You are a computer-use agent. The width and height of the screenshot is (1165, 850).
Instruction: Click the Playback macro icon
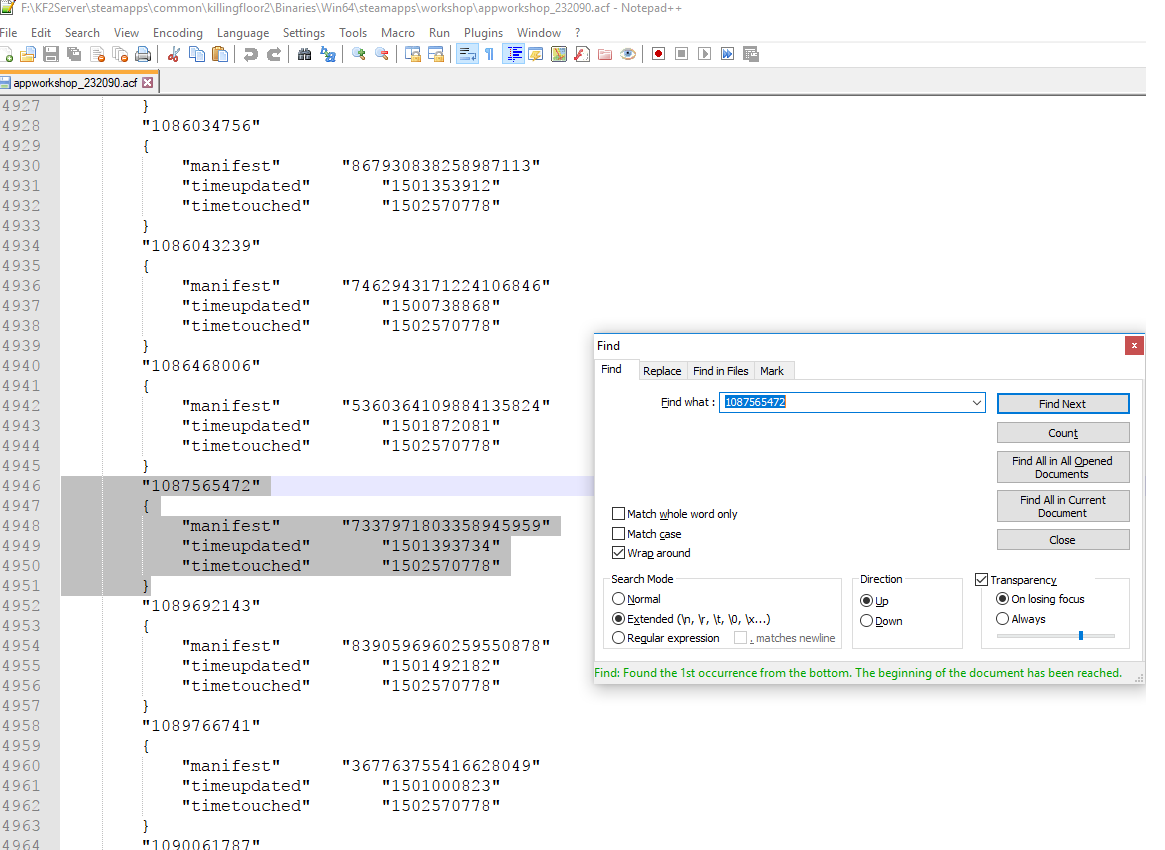click(x=704, y=54)
